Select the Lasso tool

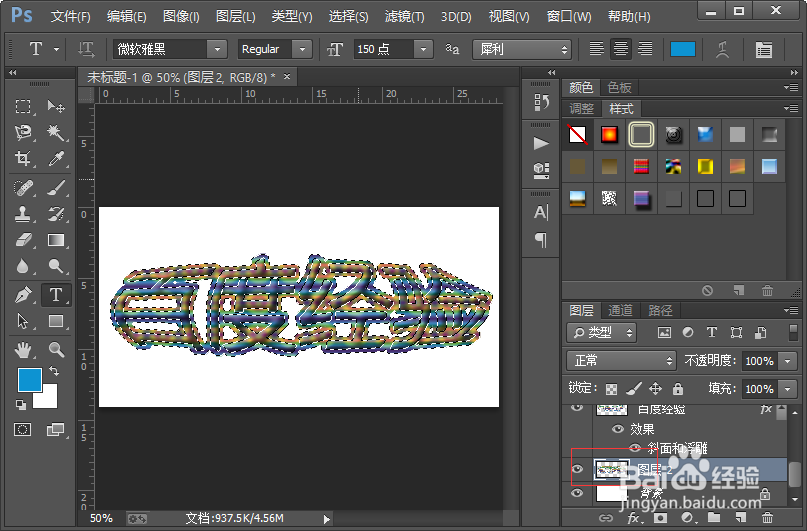click(23, 132)
